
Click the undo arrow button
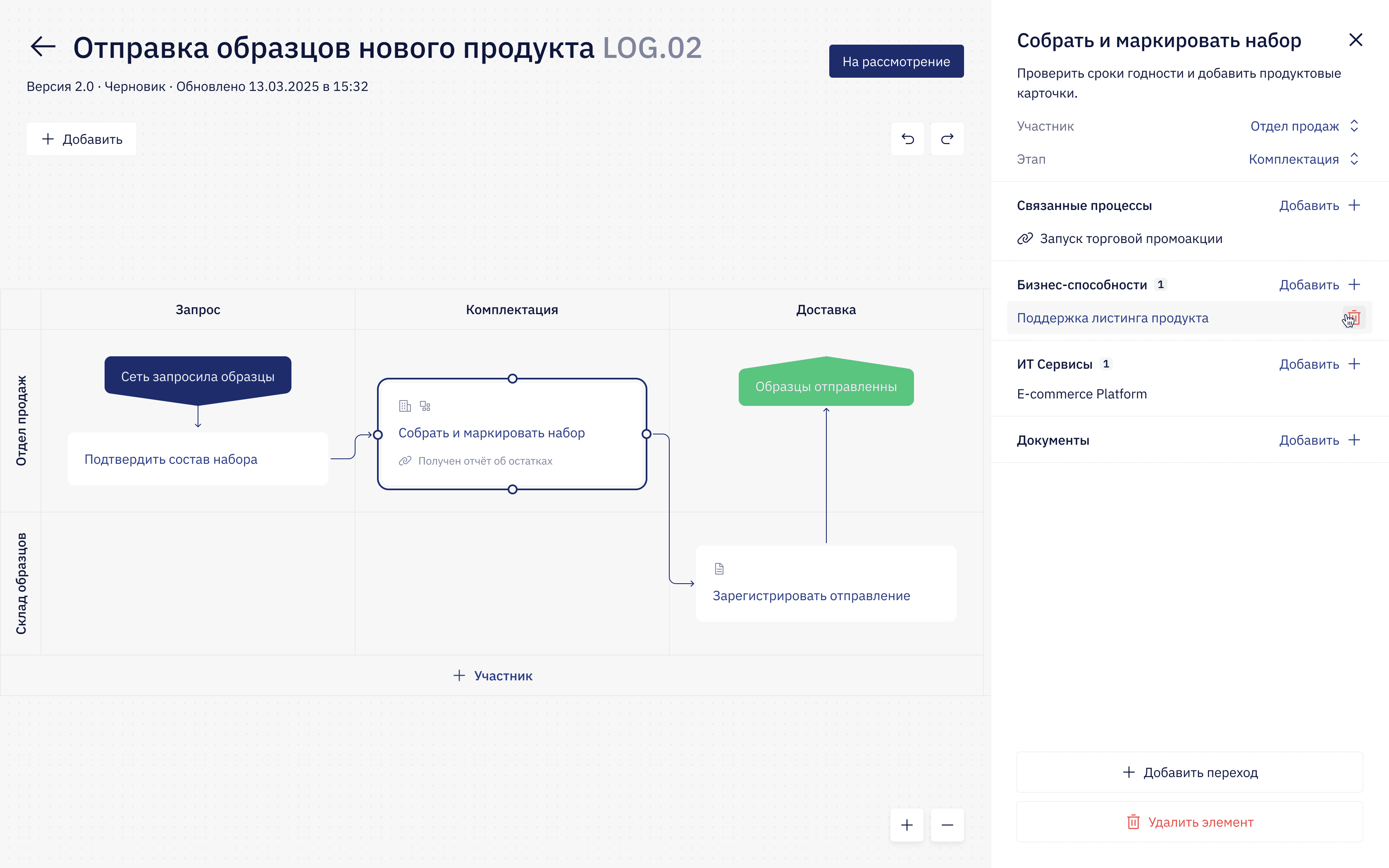[x=907, y=139]
